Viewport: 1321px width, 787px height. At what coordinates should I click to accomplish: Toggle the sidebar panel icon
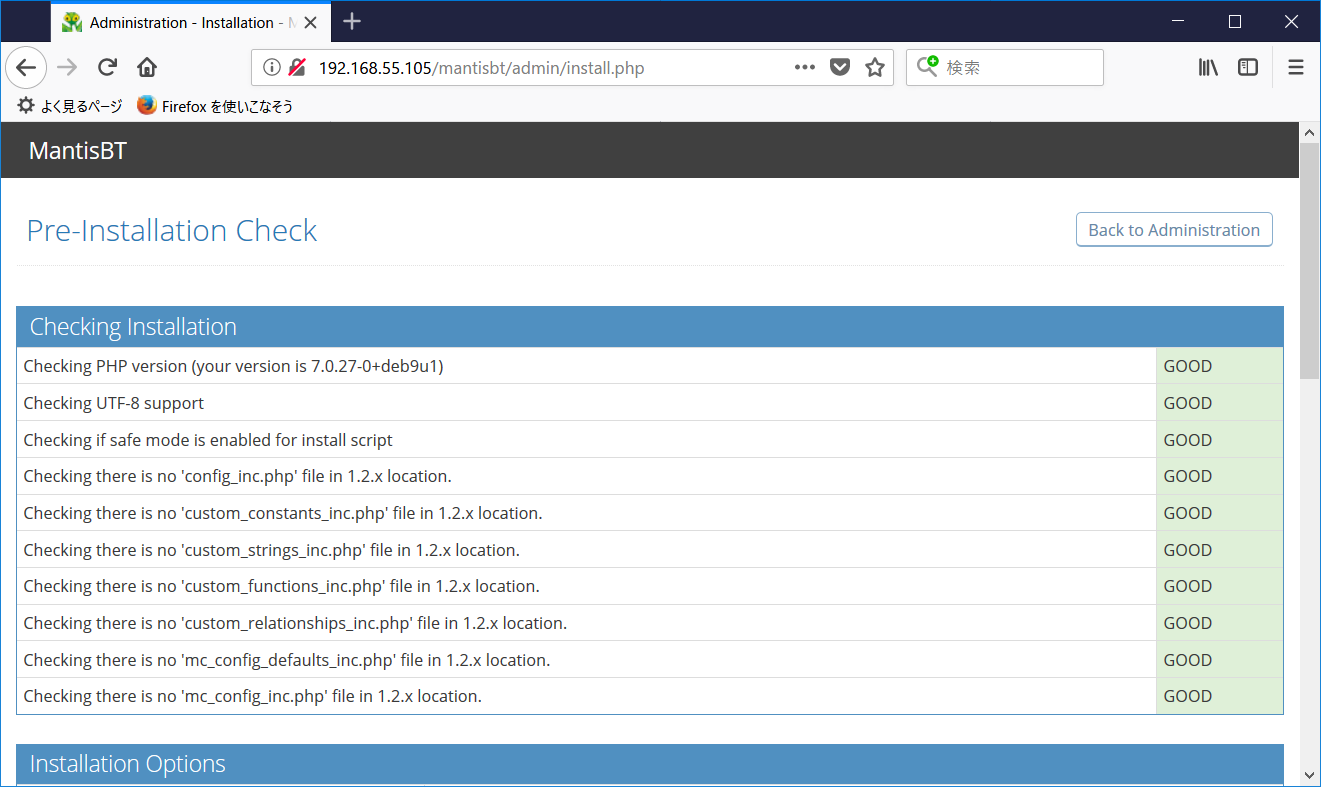coord(1247,67)
